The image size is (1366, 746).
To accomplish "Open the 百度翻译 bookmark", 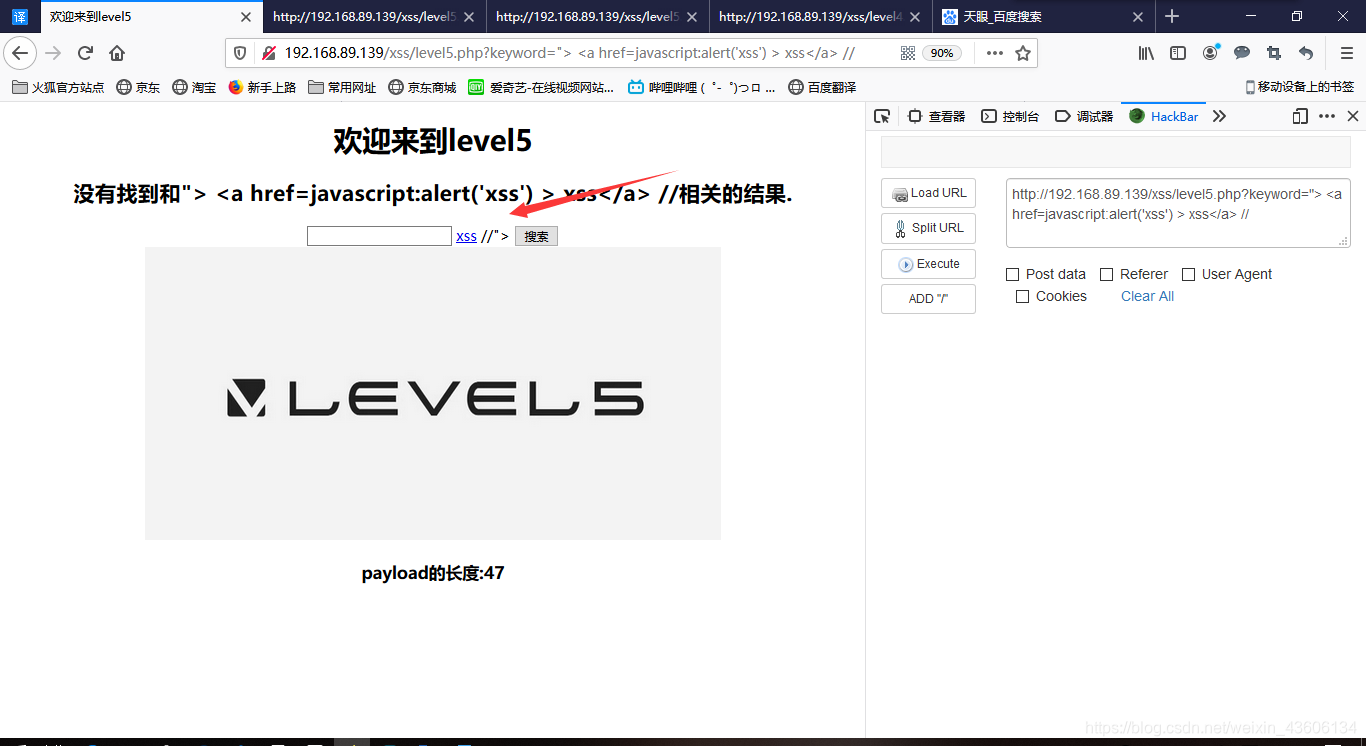I will [822, 87].
